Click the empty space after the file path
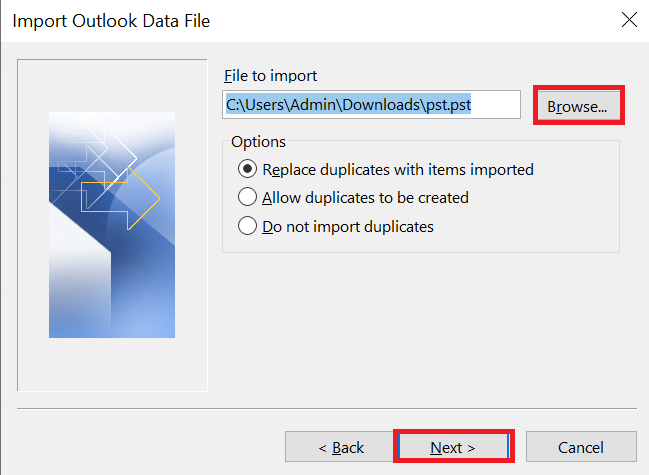 495,105
